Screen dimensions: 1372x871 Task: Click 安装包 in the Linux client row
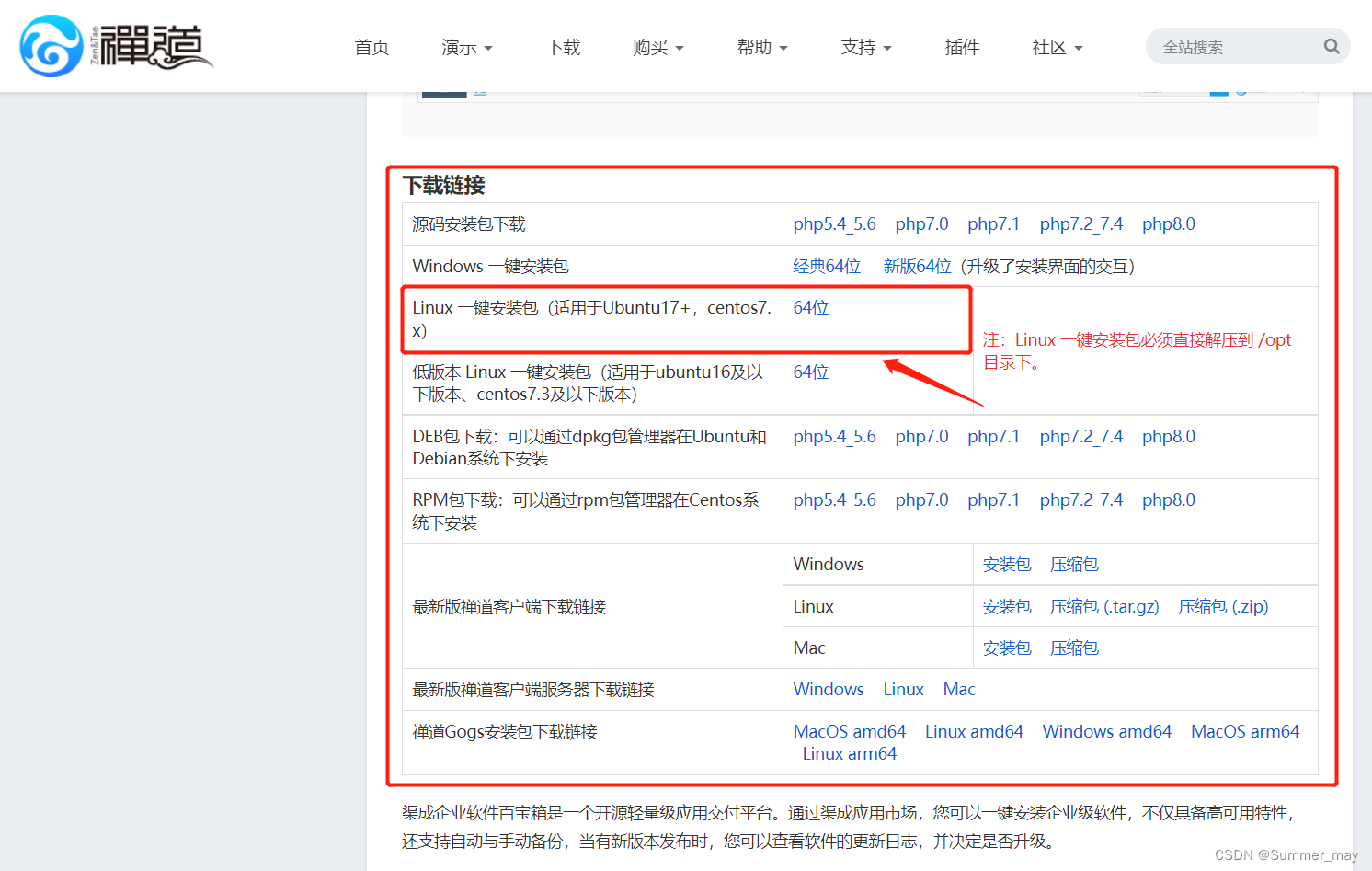[1007, 607]
